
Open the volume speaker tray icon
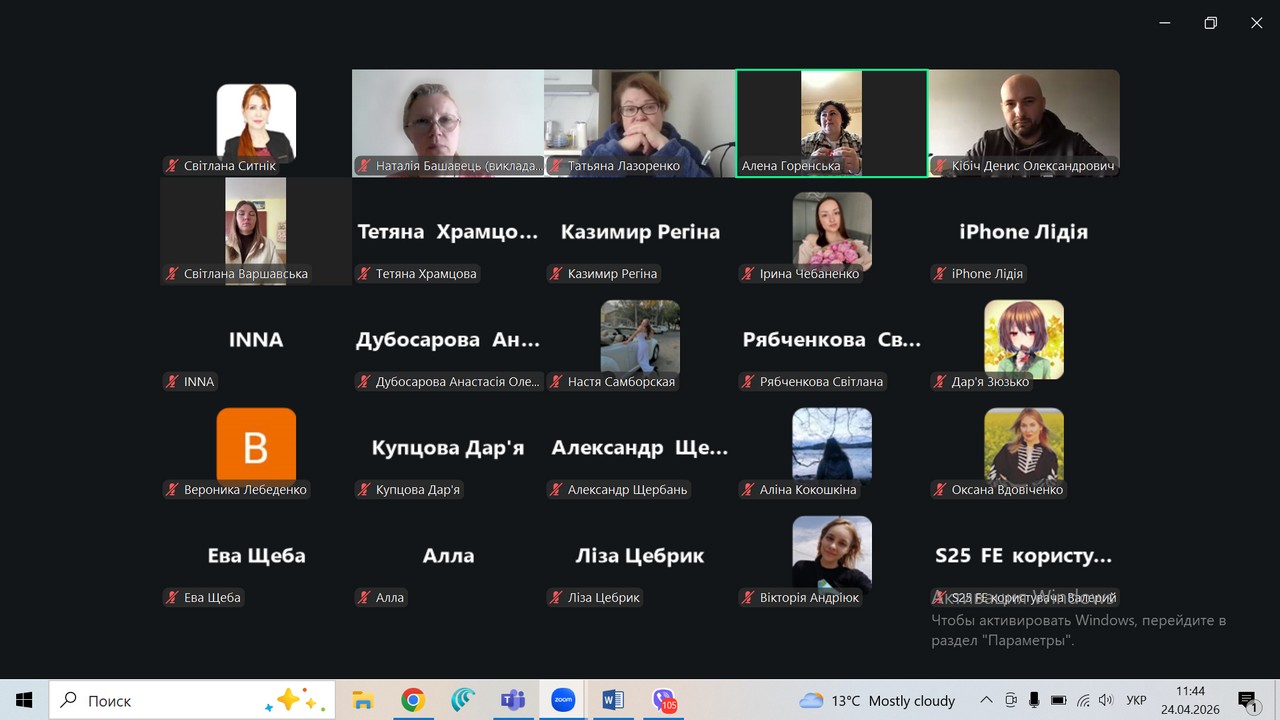pyautogui.click(x=1105, y=700)
